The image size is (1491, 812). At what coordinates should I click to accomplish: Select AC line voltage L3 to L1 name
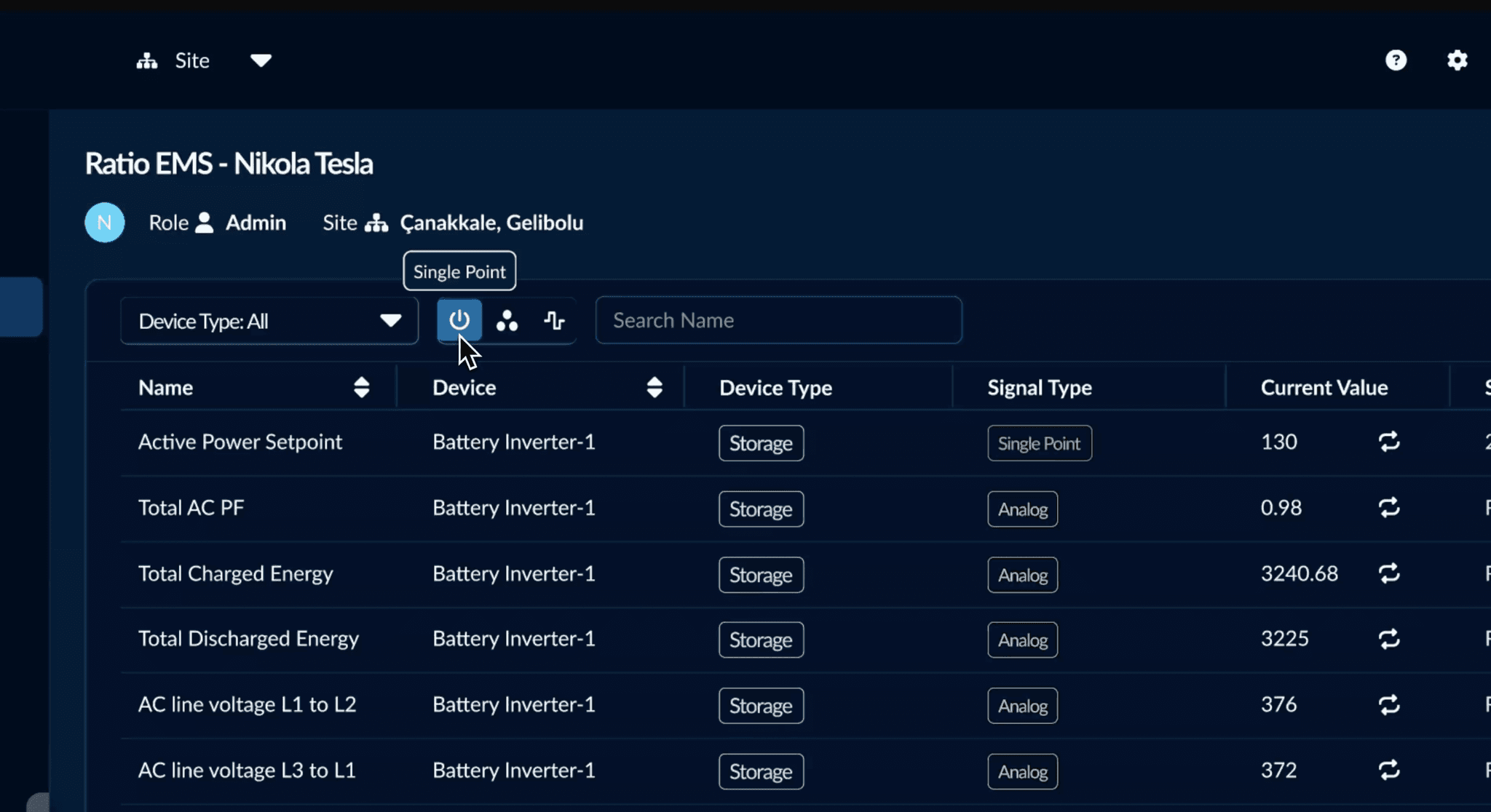tap(248, 770)
